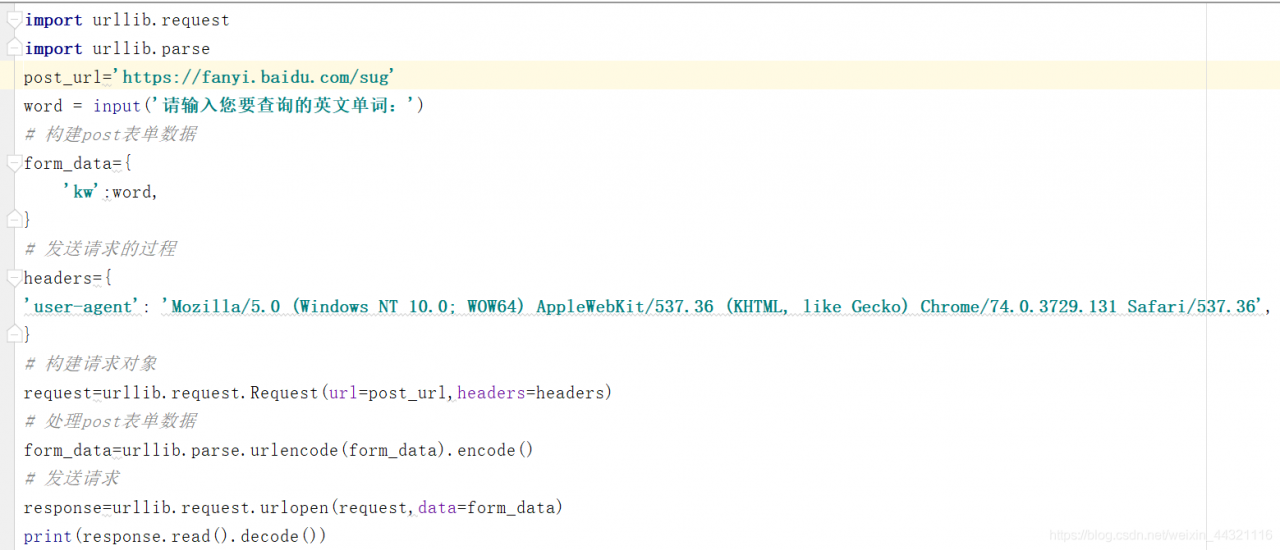Collapse the form_data={ dictionary block
This screenshot has height=550, width=1280.
(13, 163)
